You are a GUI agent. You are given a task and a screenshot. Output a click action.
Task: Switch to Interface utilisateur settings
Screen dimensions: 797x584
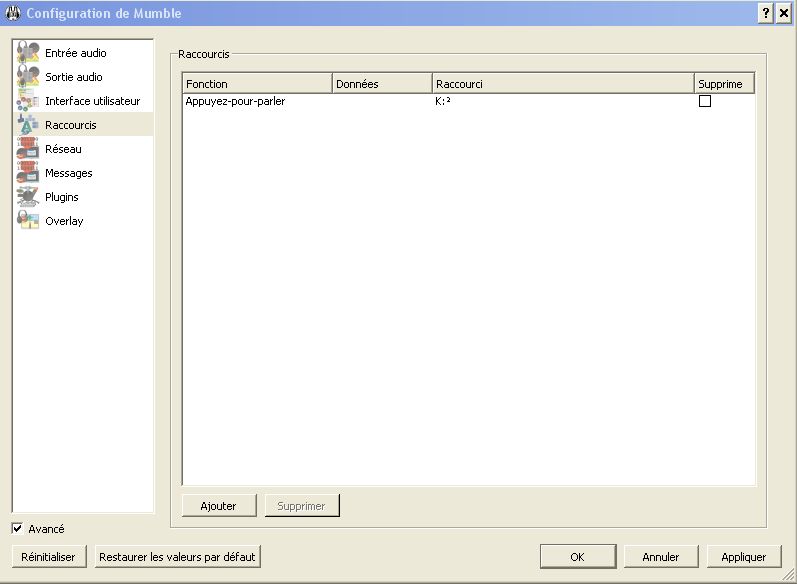(83, 100)
